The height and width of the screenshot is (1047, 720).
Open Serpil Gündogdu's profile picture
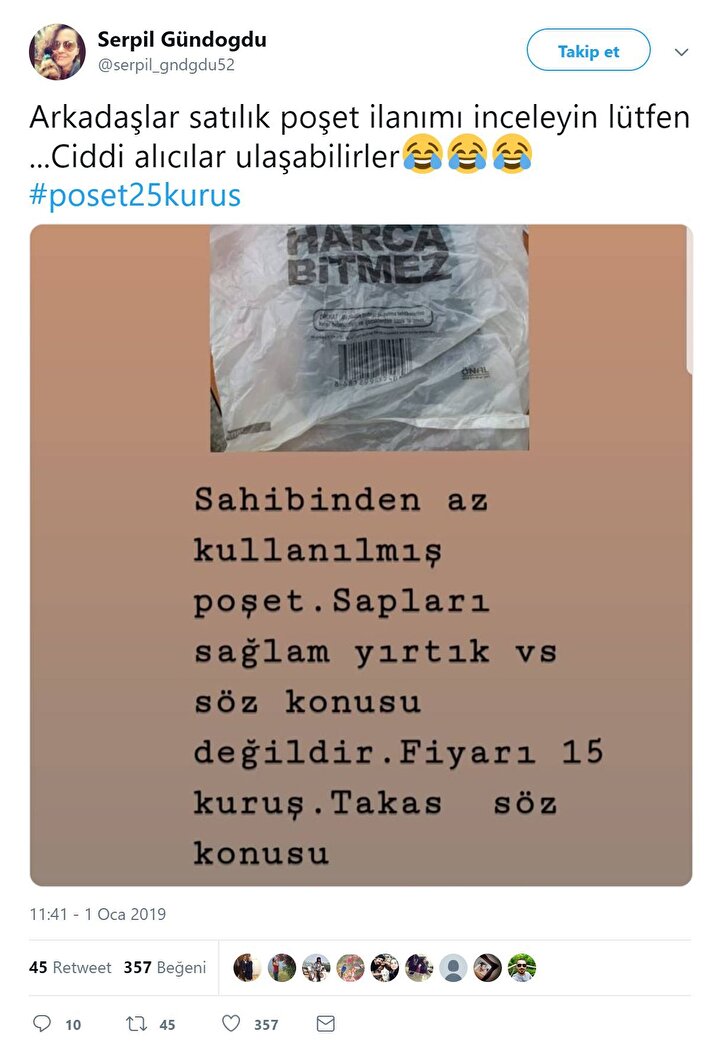tap(57, 51)
